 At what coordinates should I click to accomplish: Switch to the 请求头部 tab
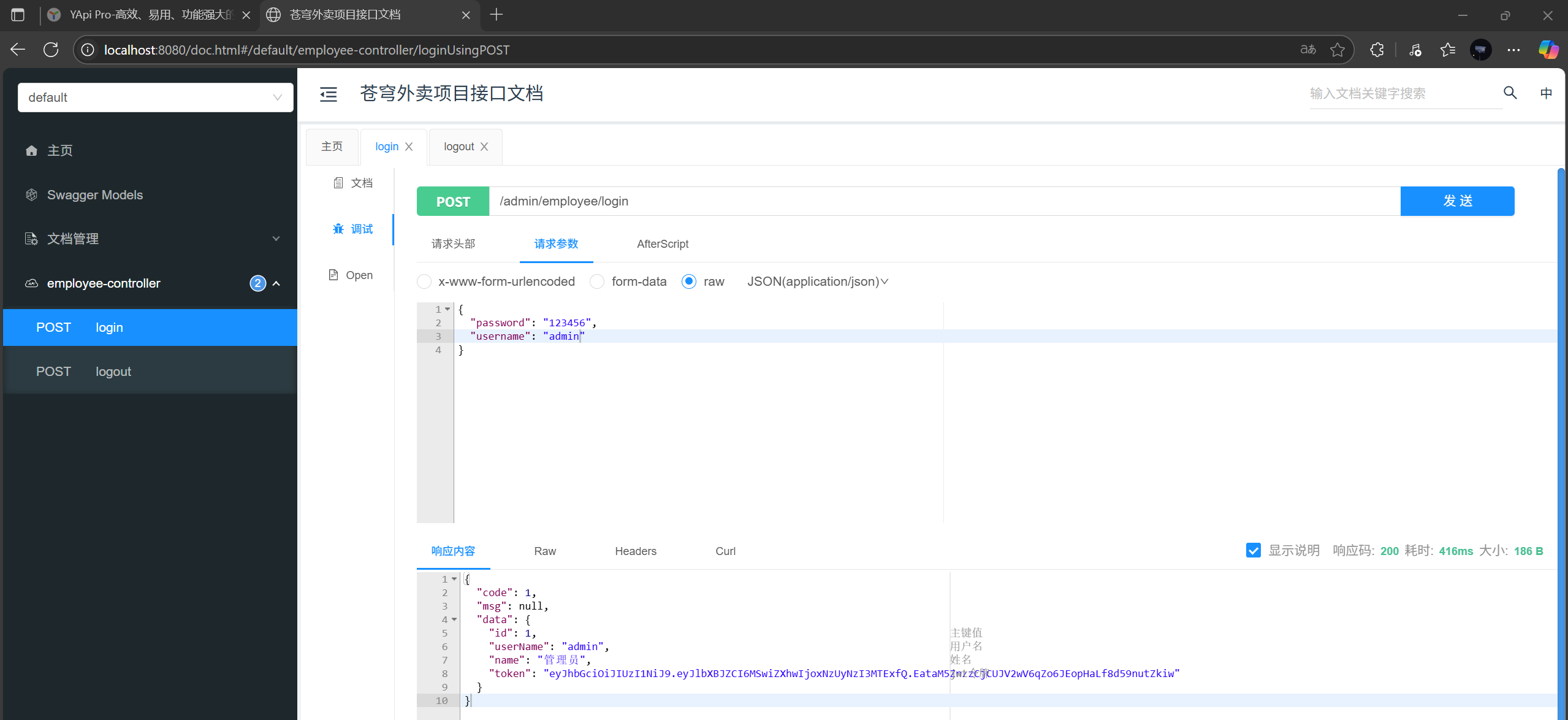[453, 244]
